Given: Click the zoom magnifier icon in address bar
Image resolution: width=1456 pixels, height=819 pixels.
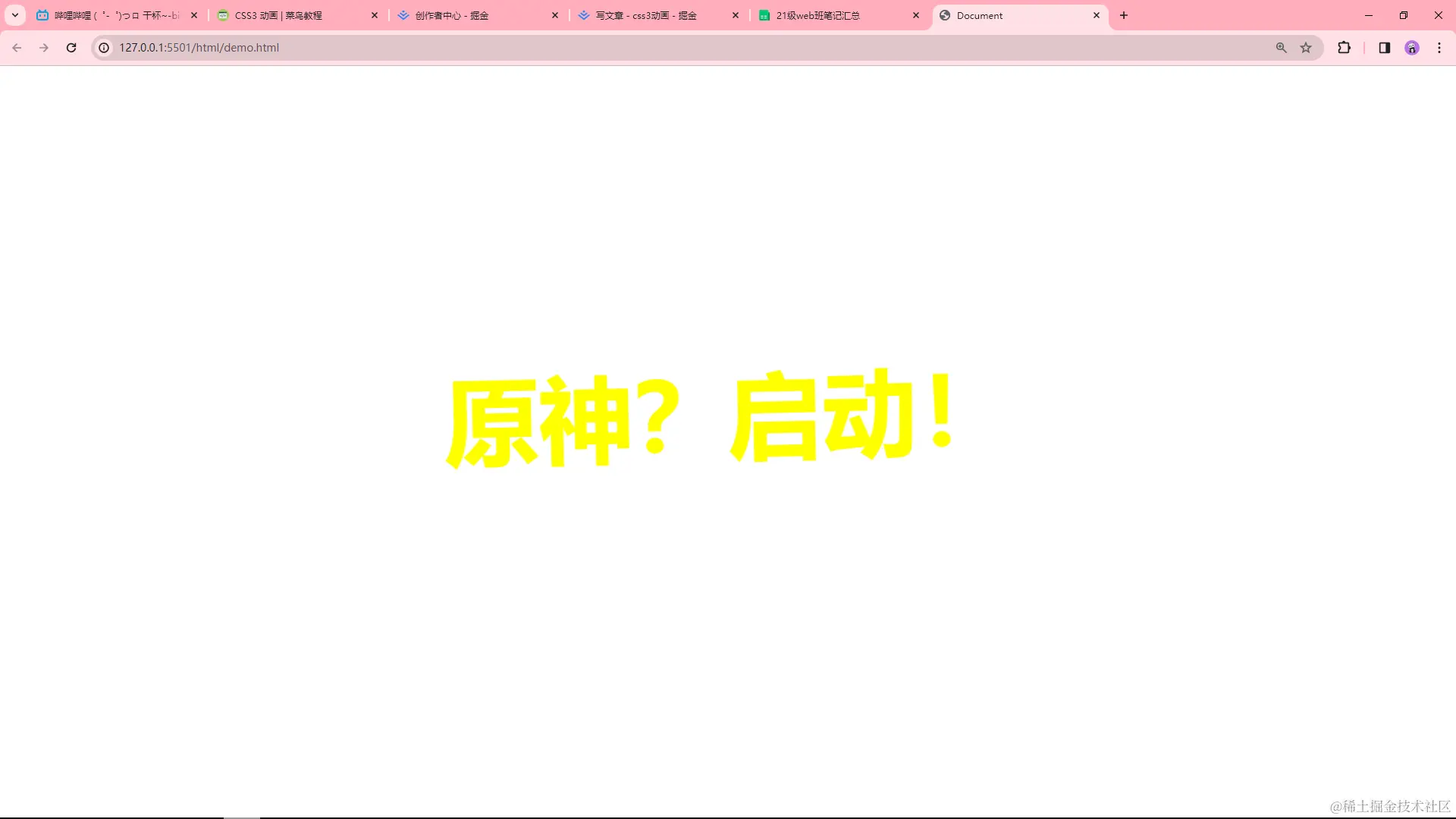Looking at the screenshot, I should tap(1280, 47).
